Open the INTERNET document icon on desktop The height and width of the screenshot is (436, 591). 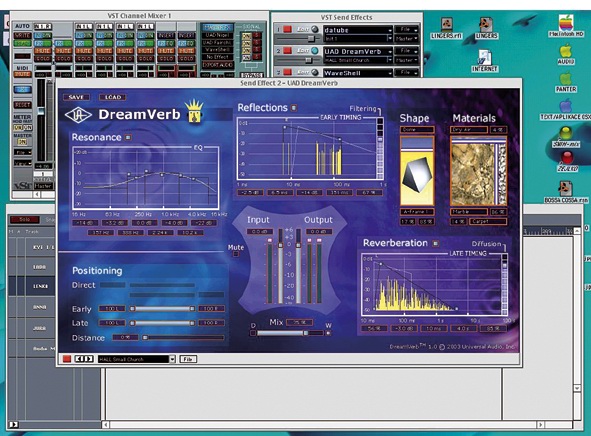click(x=485, y=57)
